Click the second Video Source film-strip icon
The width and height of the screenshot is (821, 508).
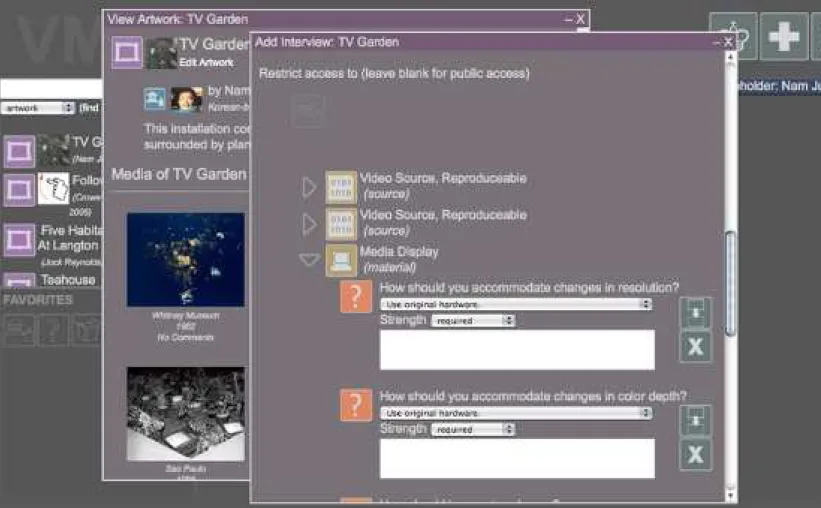click(341, 224)
